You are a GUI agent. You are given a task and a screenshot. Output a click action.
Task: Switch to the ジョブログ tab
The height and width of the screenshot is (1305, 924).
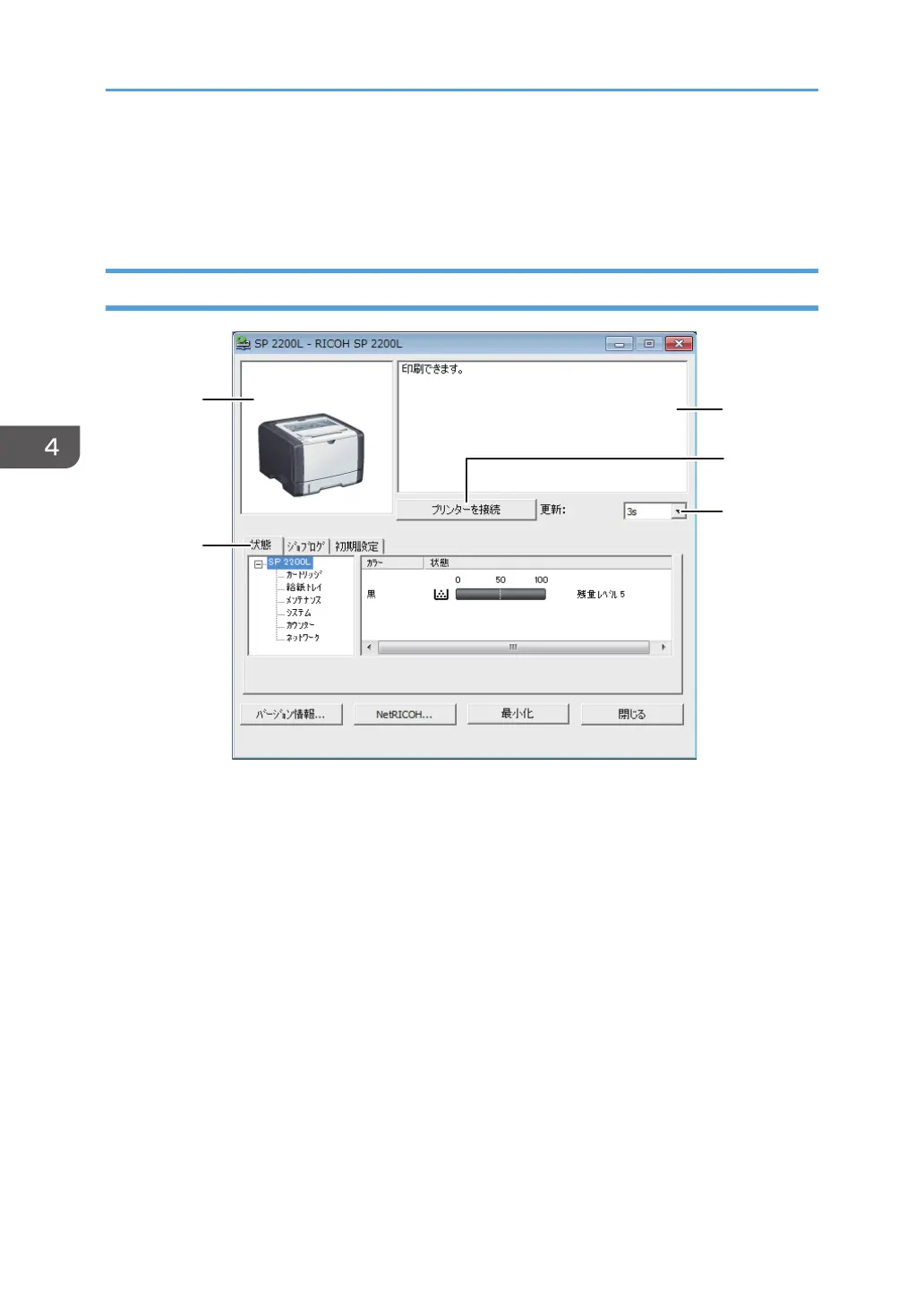pyautogui.click(x=306, y=546)
